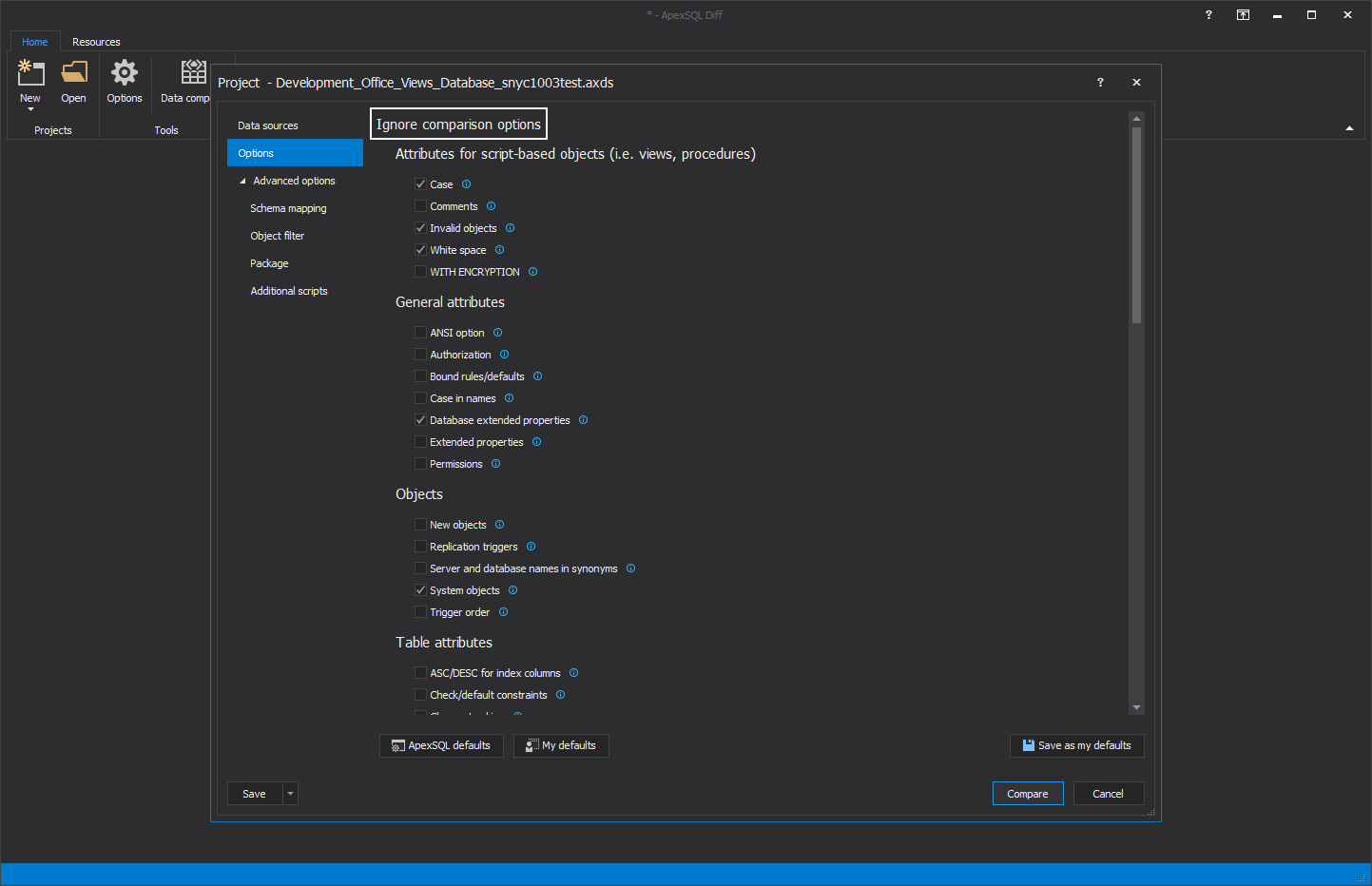The width and height of the screenshot is (1372, 886).
Task: Switch to the Home ribbon tab
Action: pyautogui.click(x=35, y=42)
